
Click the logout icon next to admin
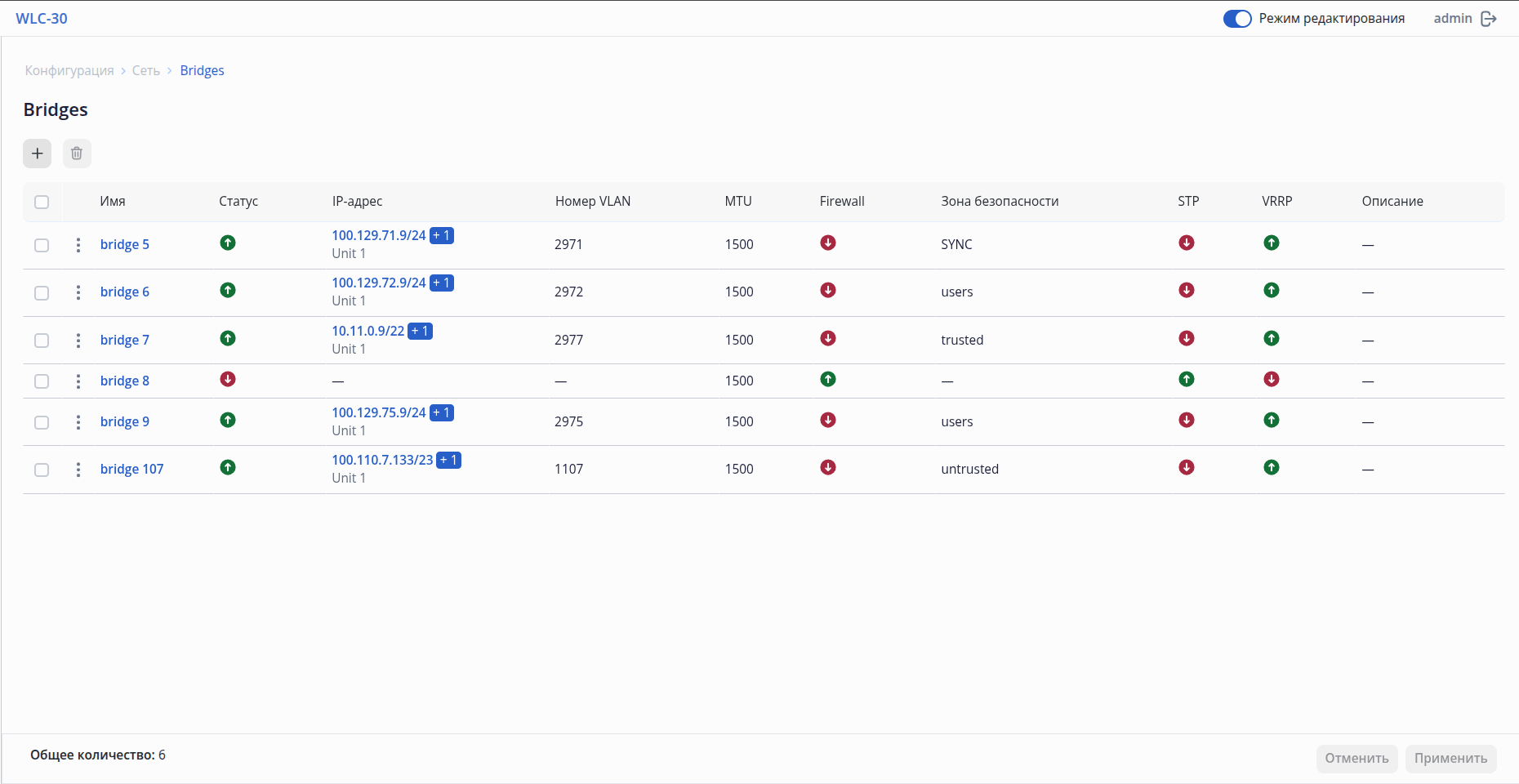(1489, 19)
